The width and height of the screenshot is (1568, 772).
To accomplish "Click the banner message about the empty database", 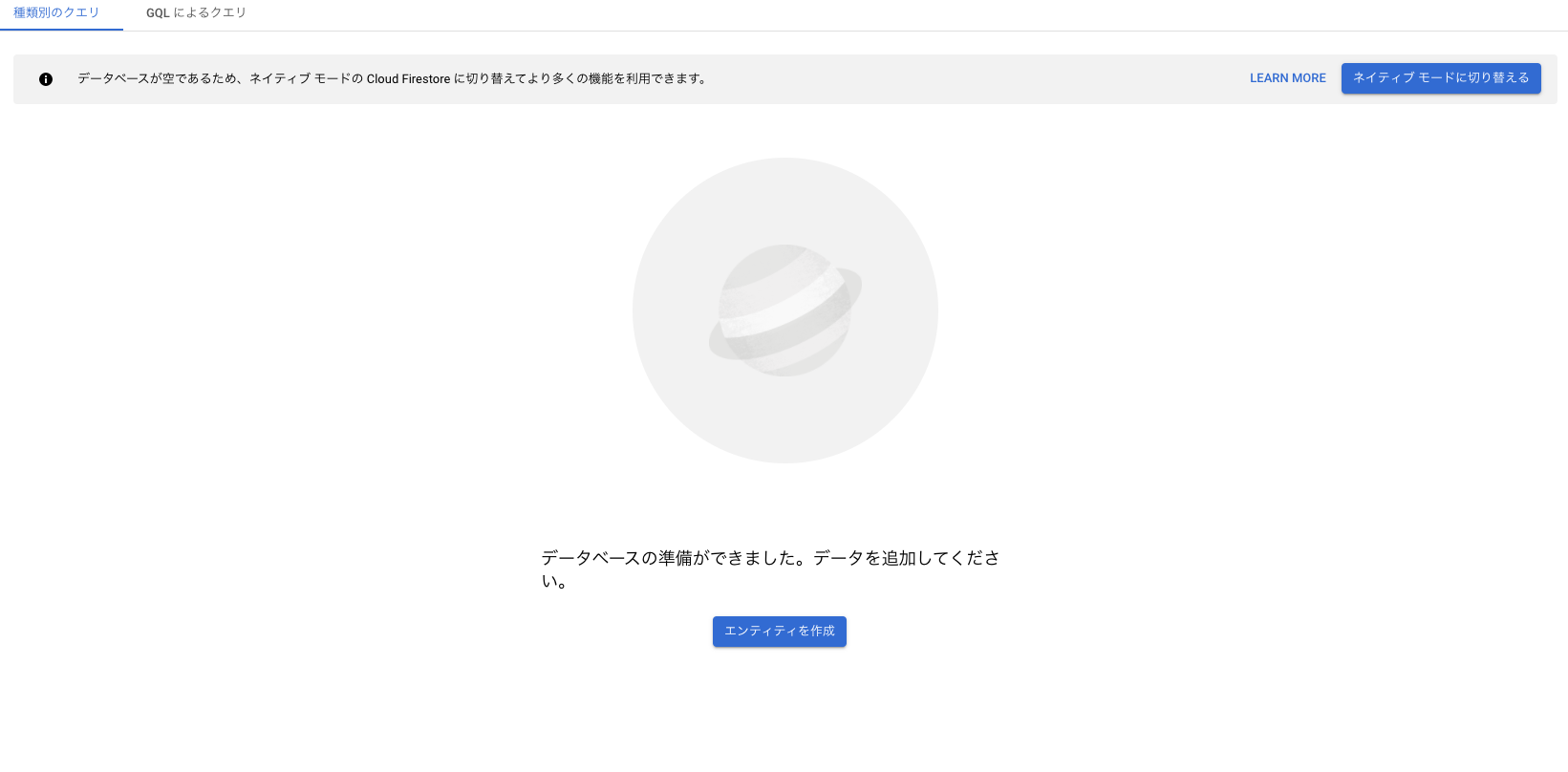I will pyautogui.click(x=392, y=79).
